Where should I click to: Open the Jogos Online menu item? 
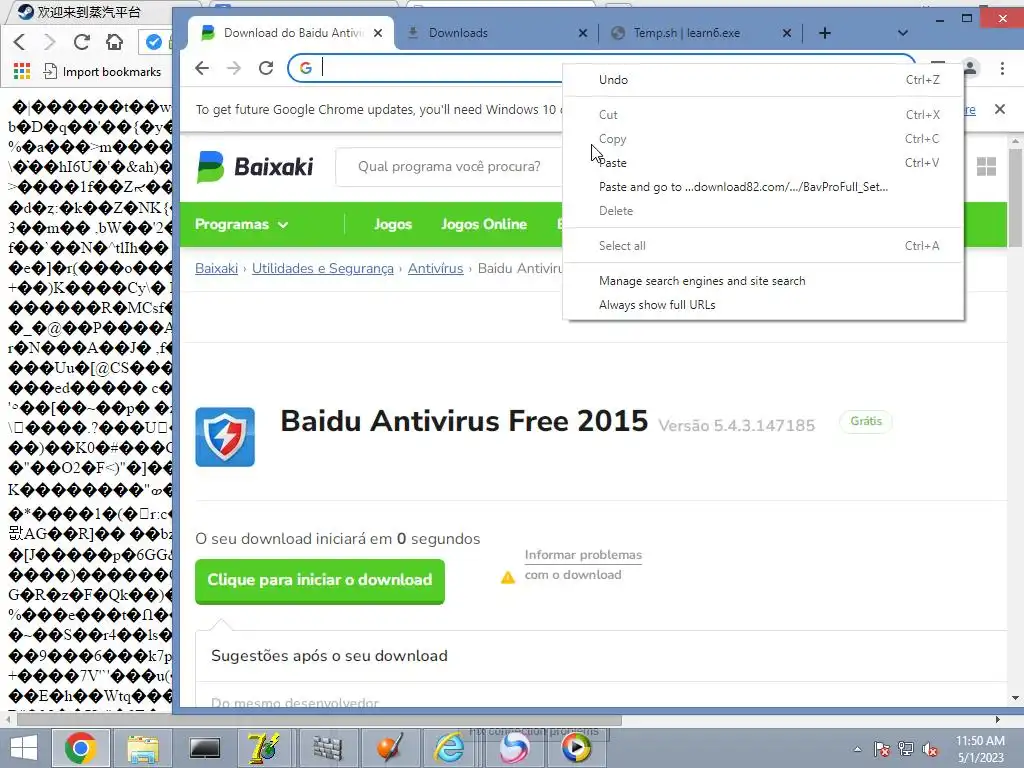[484, 225]
